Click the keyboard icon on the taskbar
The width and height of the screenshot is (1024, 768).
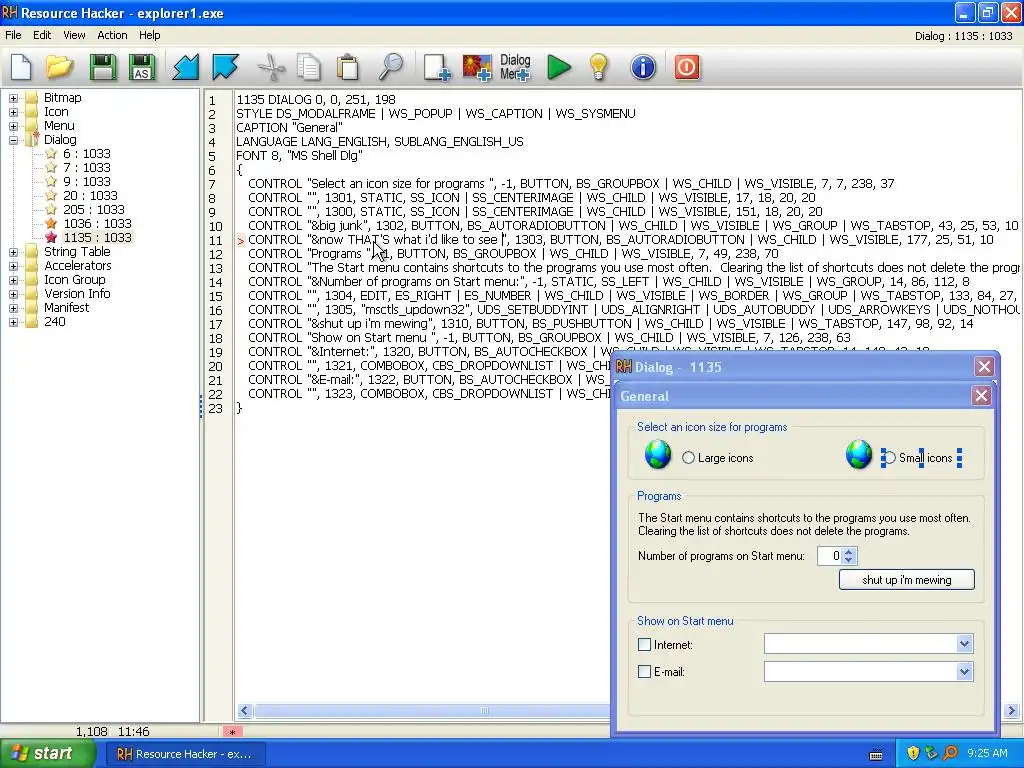876,755
